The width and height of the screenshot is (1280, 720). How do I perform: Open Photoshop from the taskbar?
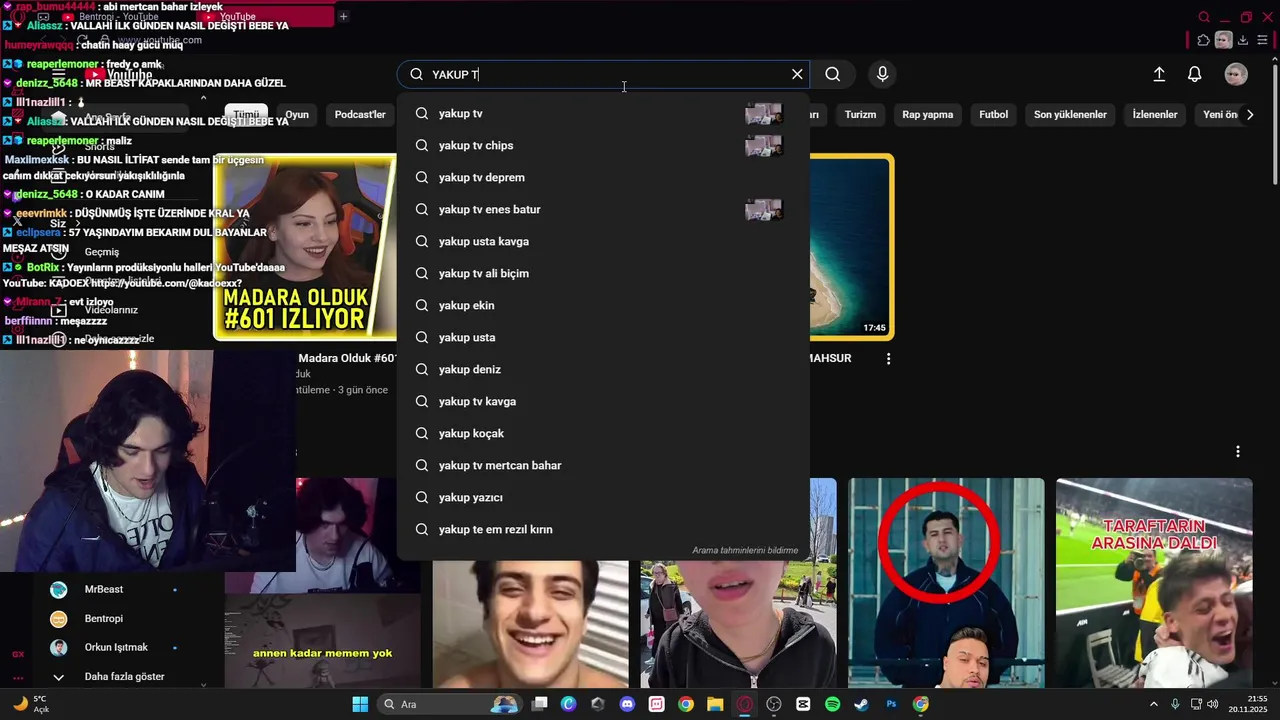coord(891,704)
